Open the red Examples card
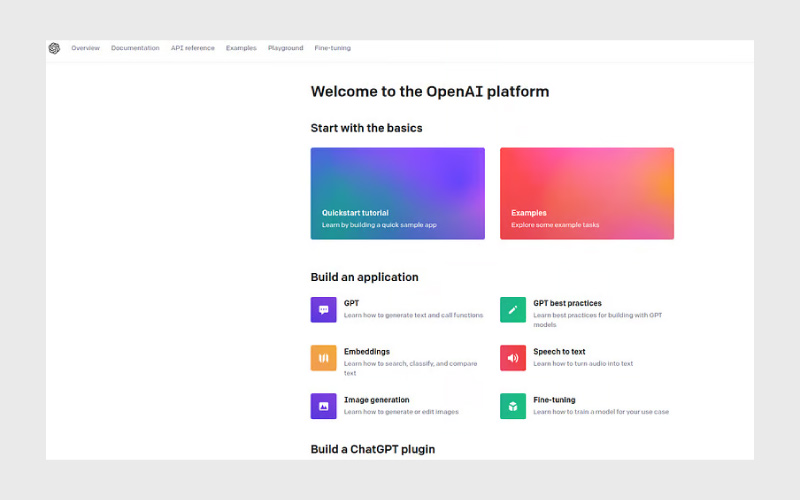Screen dimensions: 800x500 pyautogui.click(x=587, y=193)
